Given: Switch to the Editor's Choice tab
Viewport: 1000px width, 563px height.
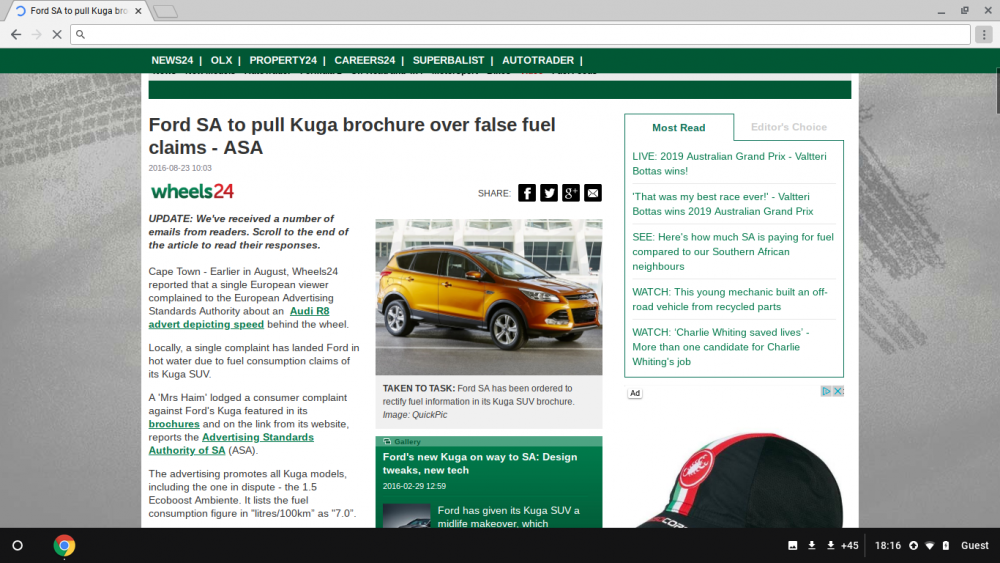Looking at the screenshot, I should [789, 127].
